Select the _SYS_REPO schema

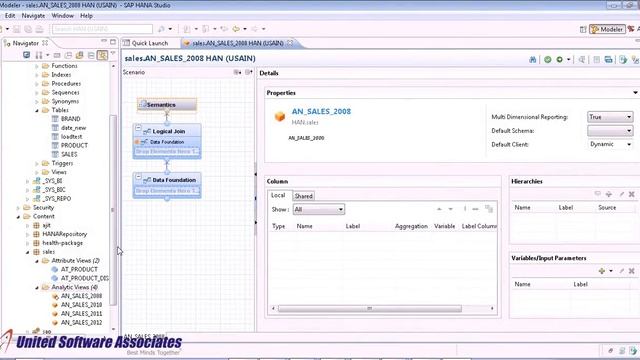point(56,199)
